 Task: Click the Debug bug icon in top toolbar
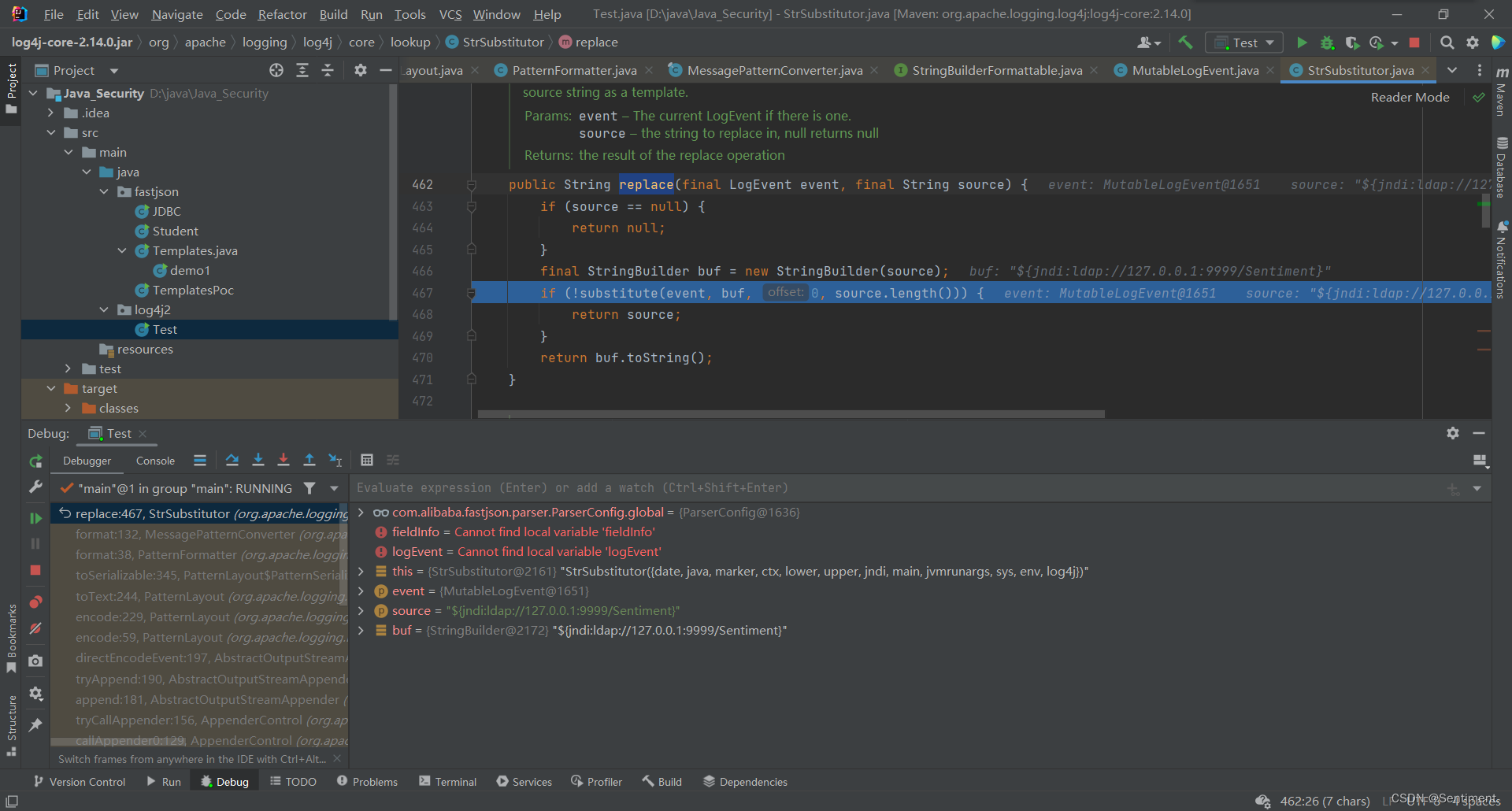point(1327,43)
